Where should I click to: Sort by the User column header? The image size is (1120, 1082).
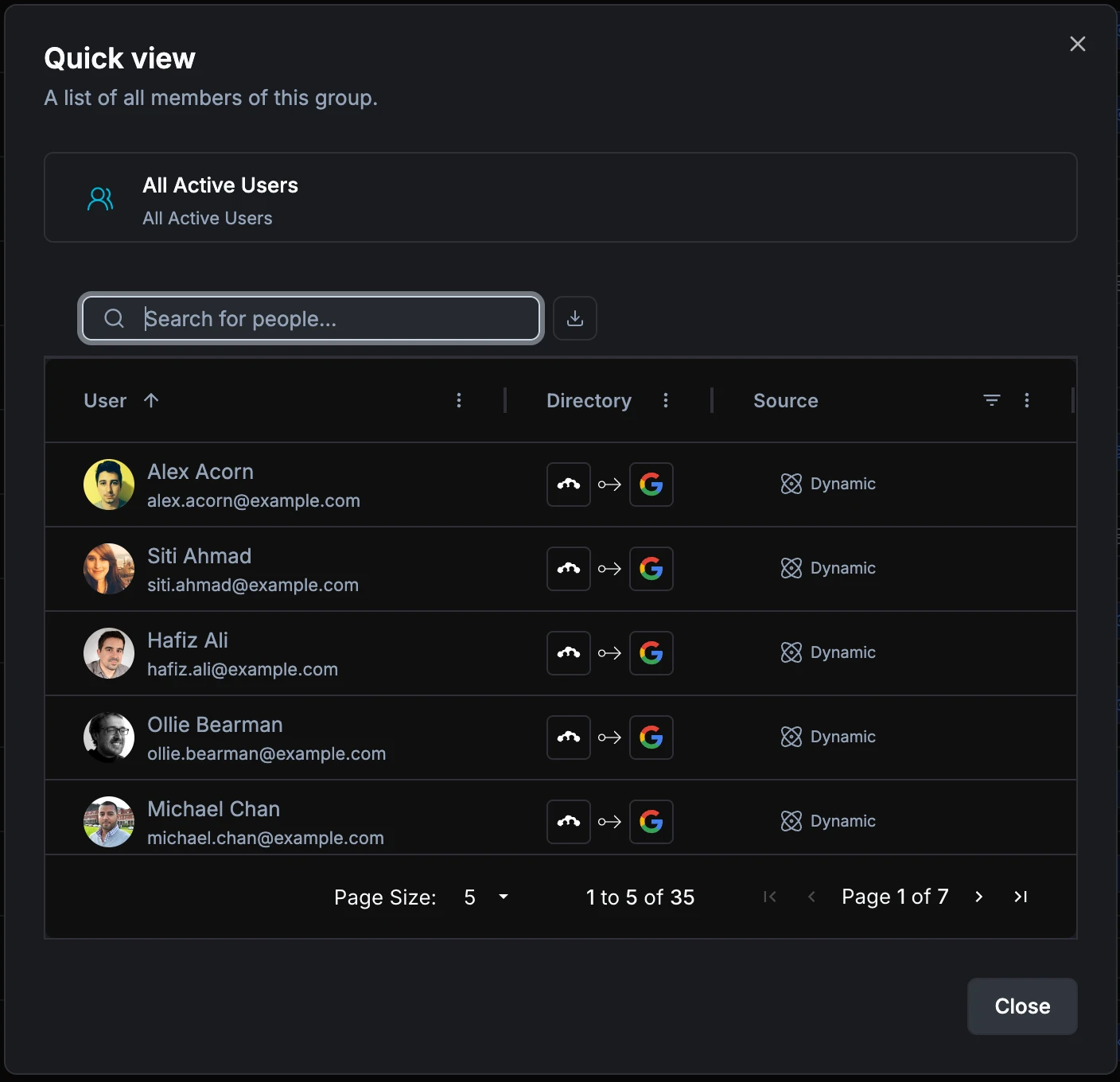click(x=106, y=401)
